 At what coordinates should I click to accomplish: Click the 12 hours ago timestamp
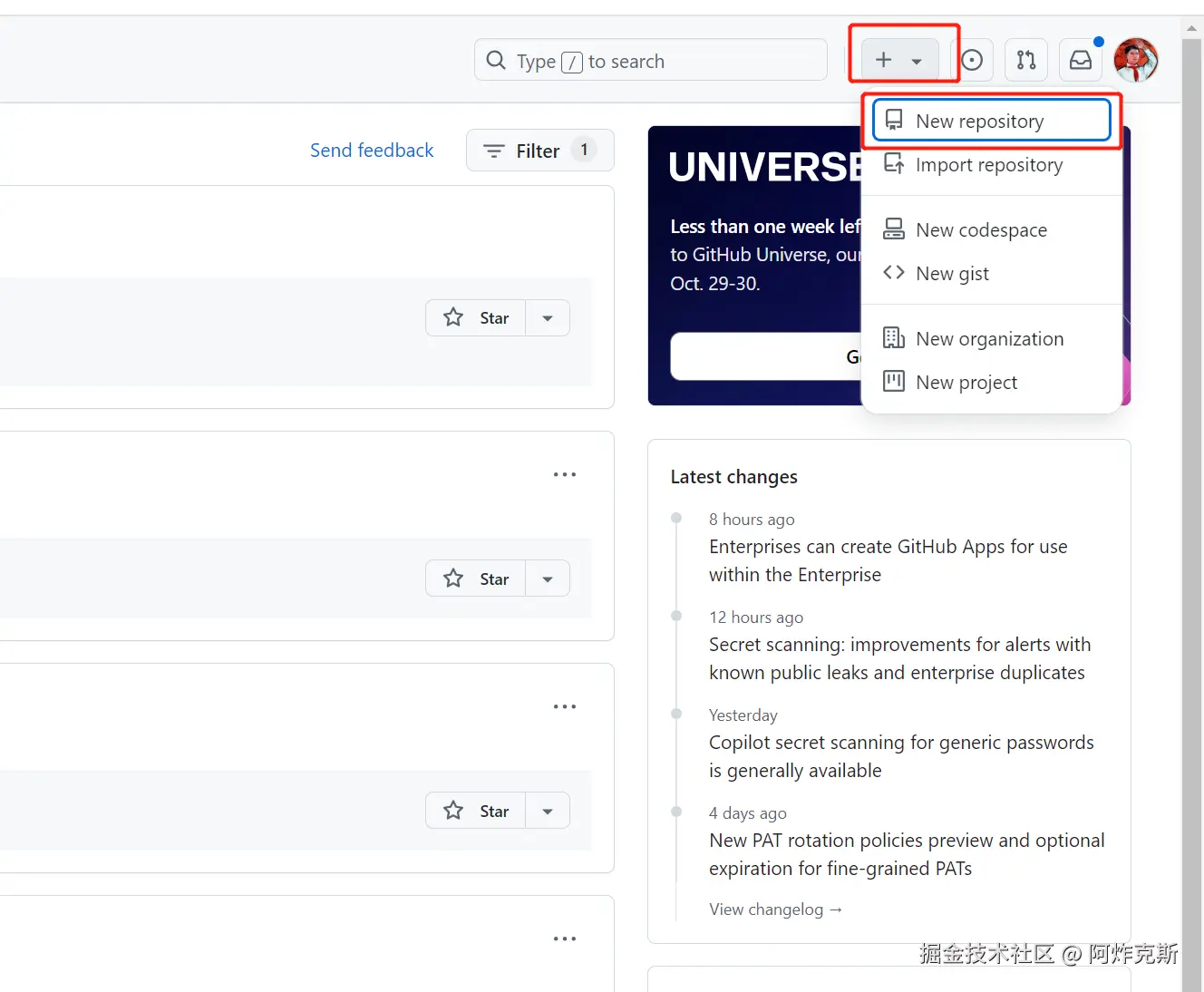tap(756, 618)
